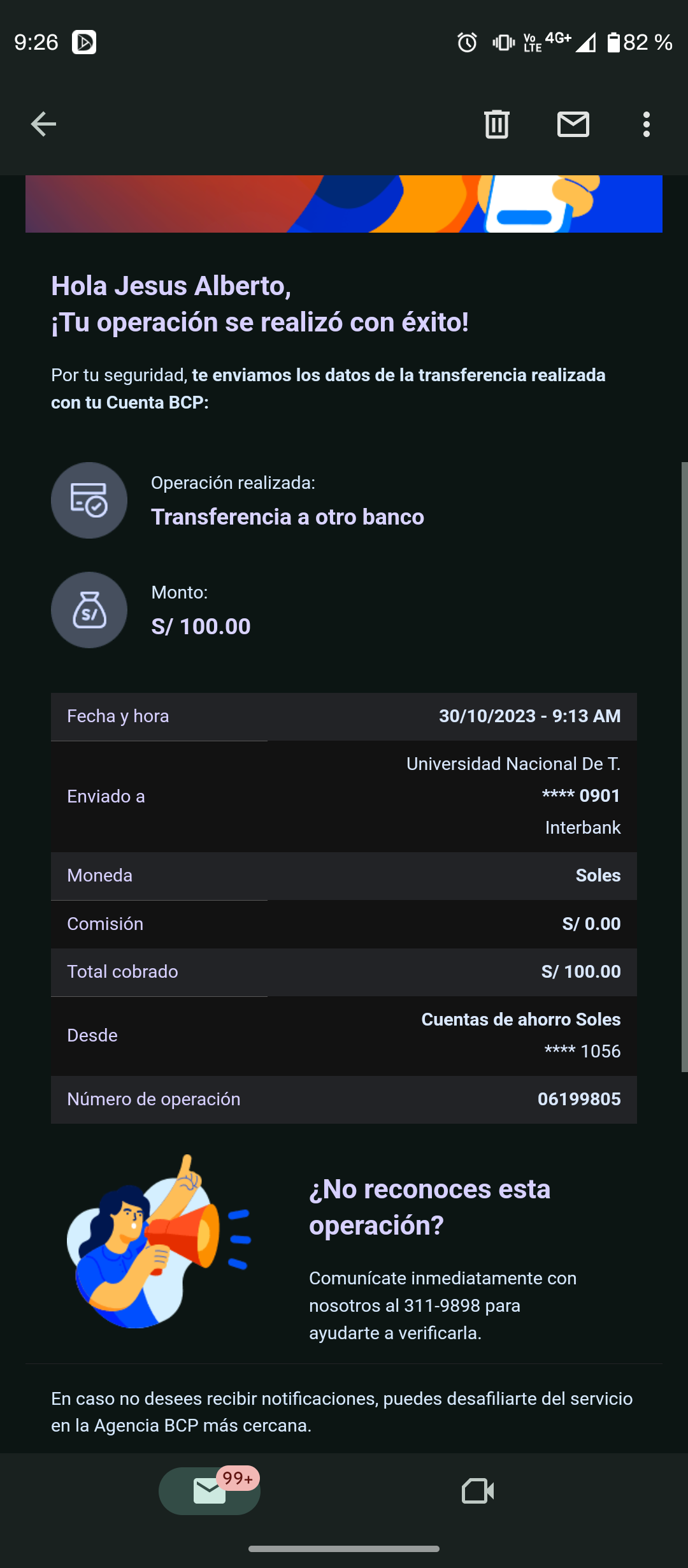This screenshot has width=688, height=1568.
Task: Open the three-dot overflow menu
Action: (646, 124)
